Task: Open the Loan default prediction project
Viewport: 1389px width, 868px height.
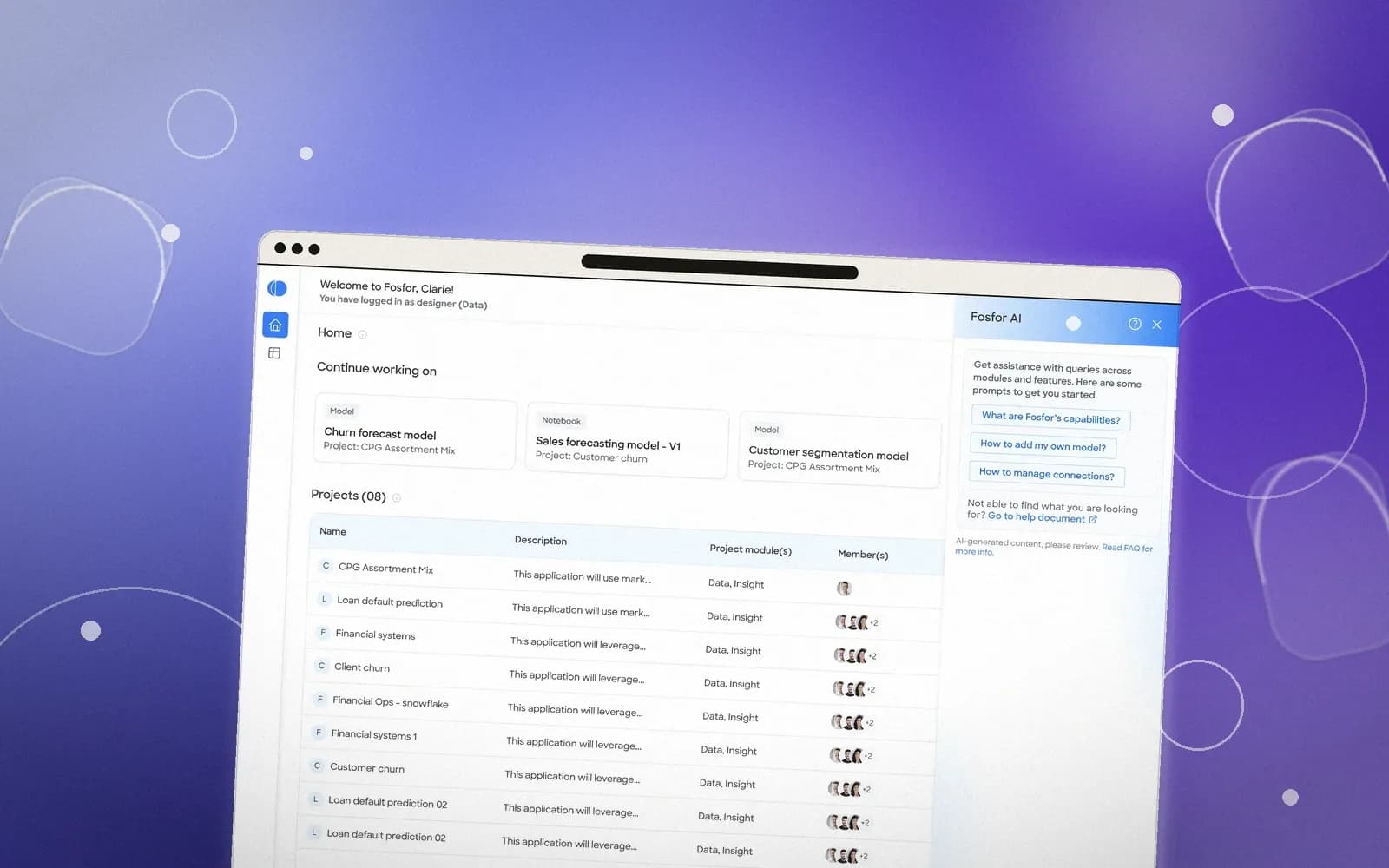Action: pyautogui.click(x=390, y=602)
